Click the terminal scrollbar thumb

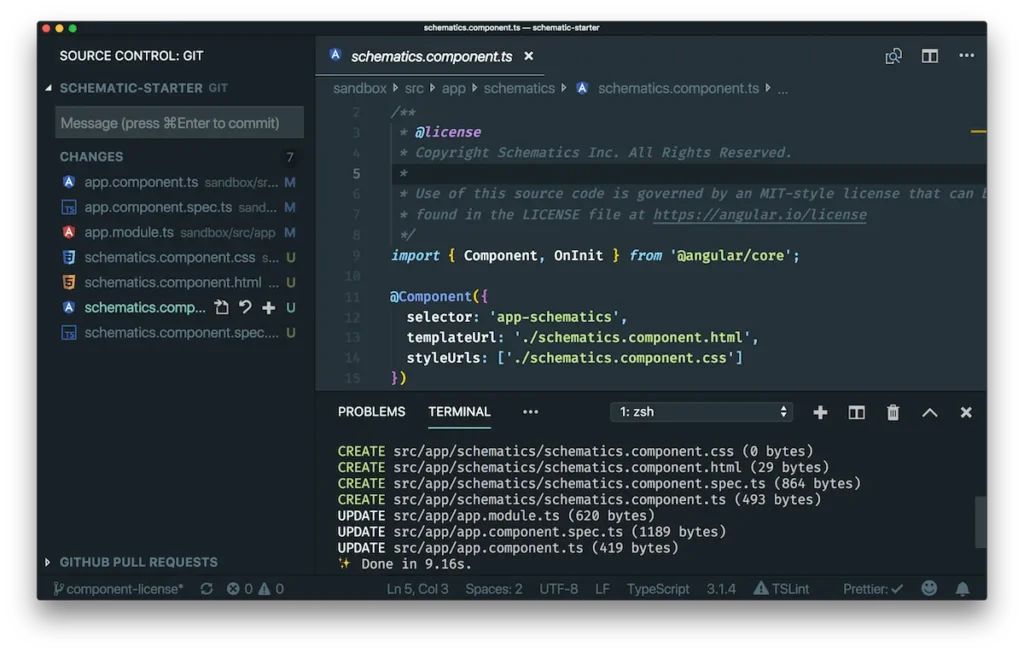click(x=980, y=522)
